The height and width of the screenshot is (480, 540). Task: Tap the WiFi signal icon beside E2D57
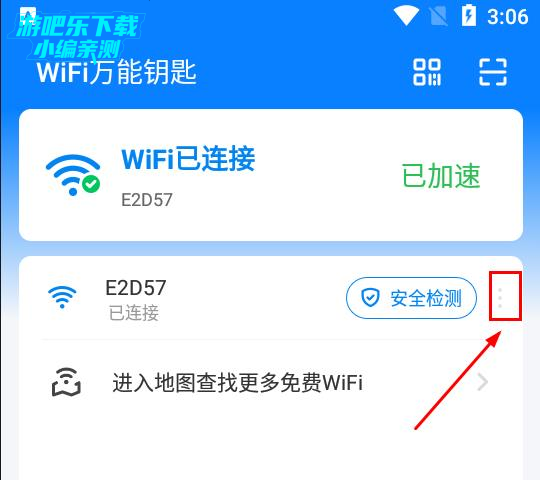pos(62,297)
